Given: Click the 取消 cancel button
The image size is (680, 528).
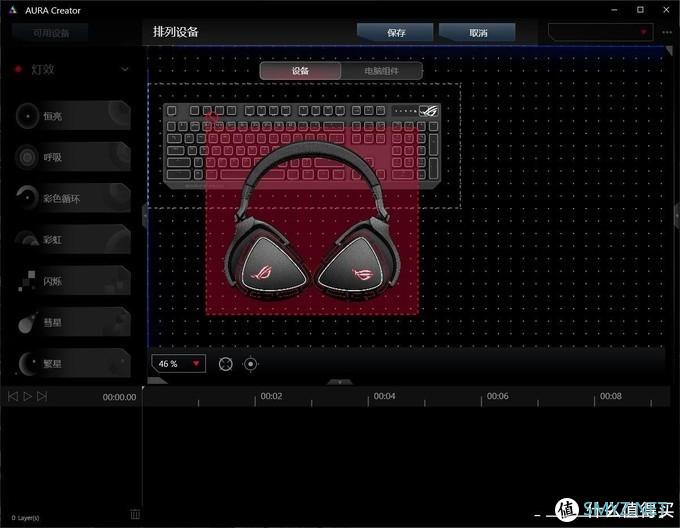Looking at the screenshot, I should (x=477, y=33).
